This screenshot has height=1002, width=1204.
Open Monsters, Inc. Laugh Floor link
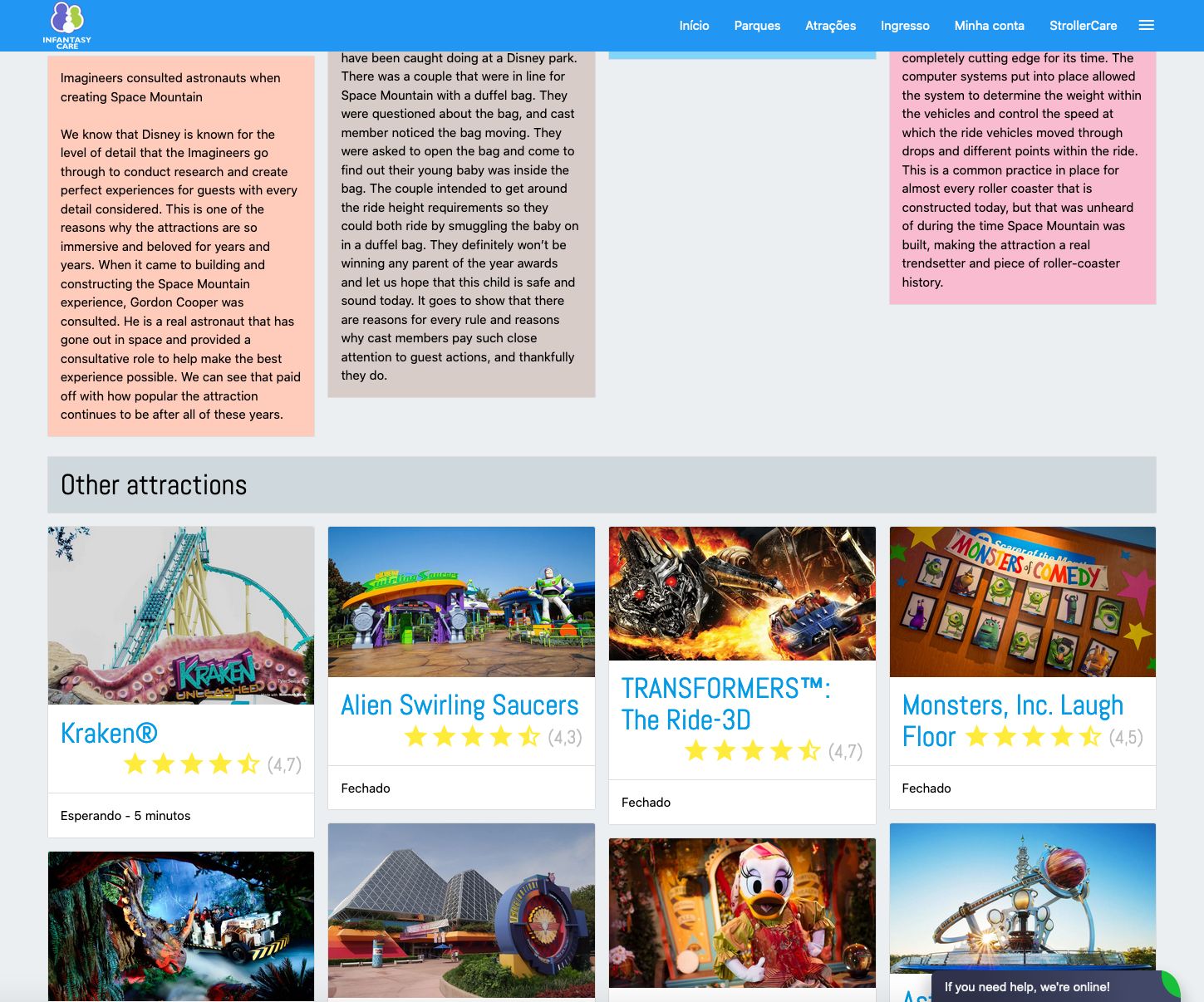(1012, 705)
